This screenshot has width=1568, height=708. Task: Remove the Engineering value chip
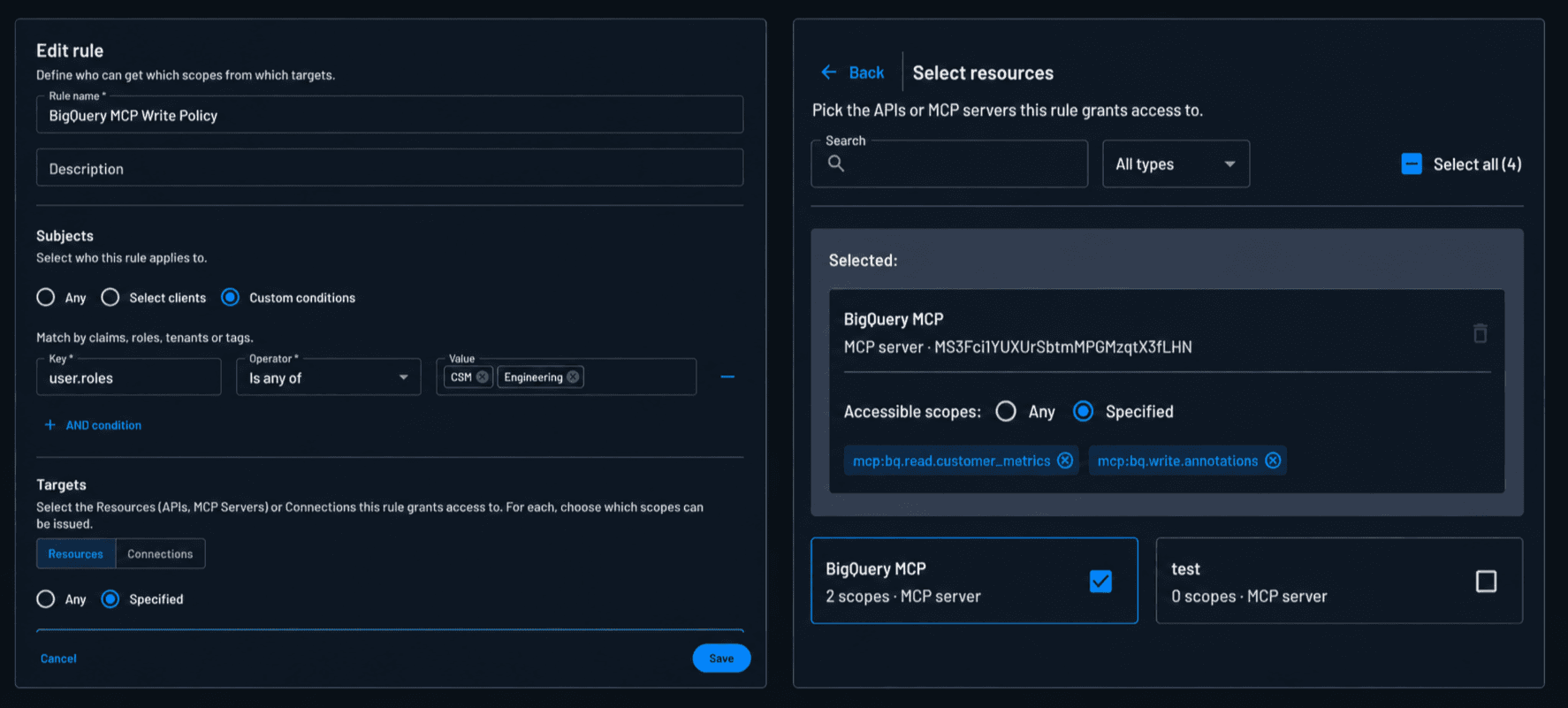point(573,377)
